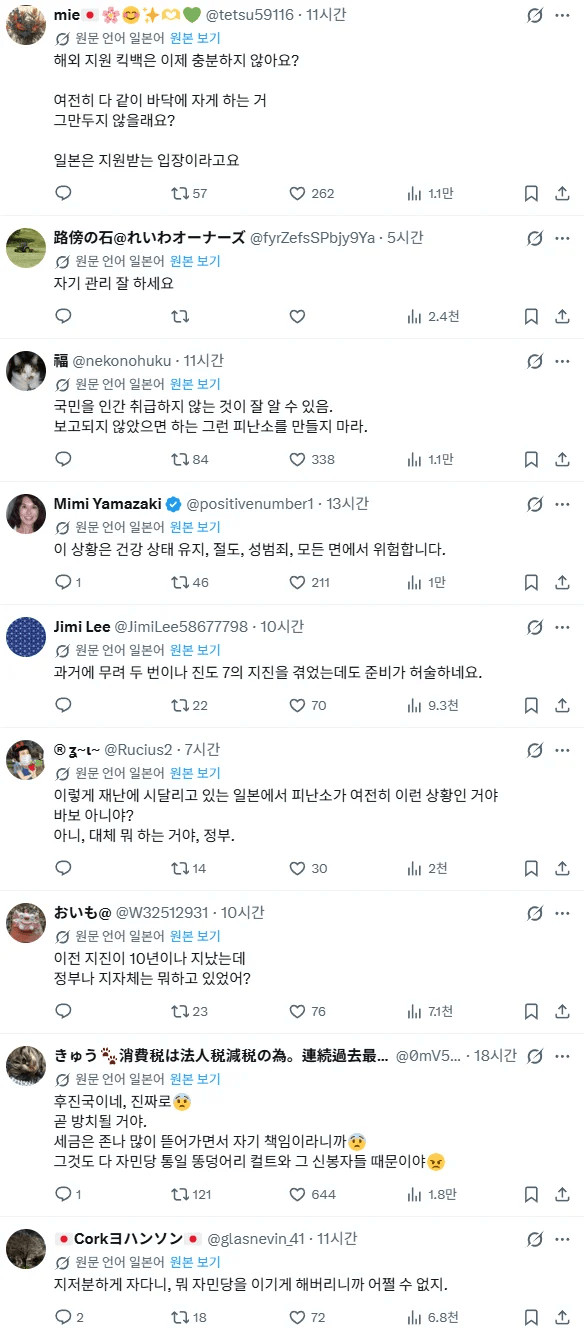Share the Rucius2 tweet

(x=562, y=868)
